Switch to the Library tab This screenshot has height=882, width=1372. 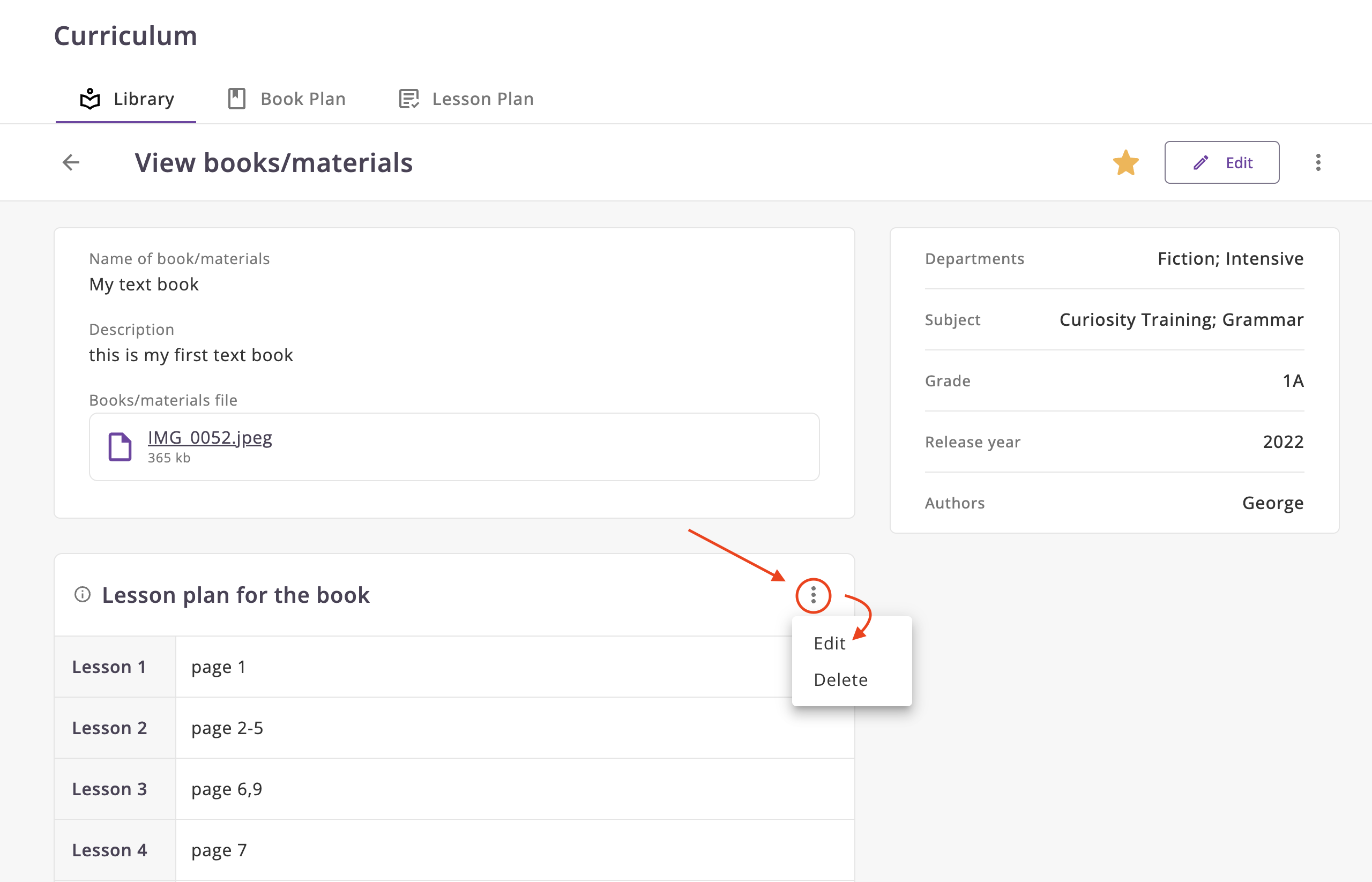tap(126, 99)
